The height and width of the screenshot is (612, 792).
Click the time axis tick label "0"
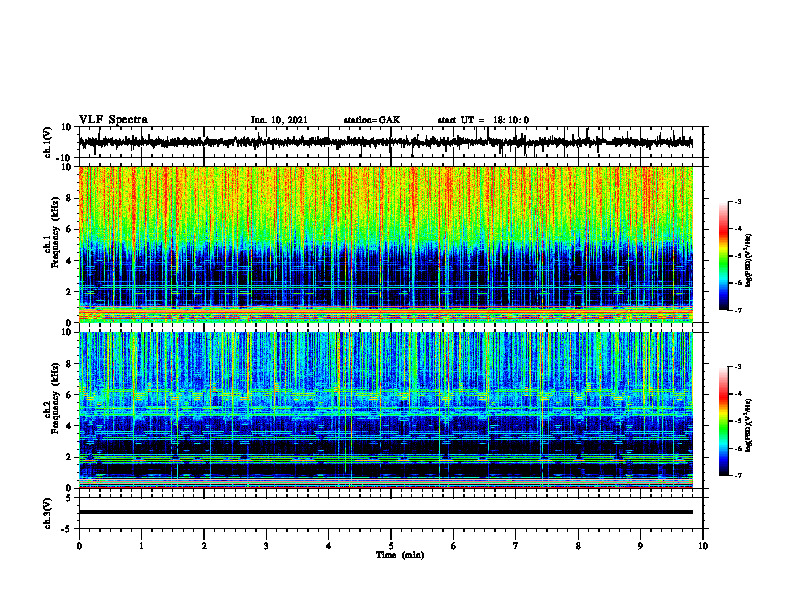pos(79,546)
